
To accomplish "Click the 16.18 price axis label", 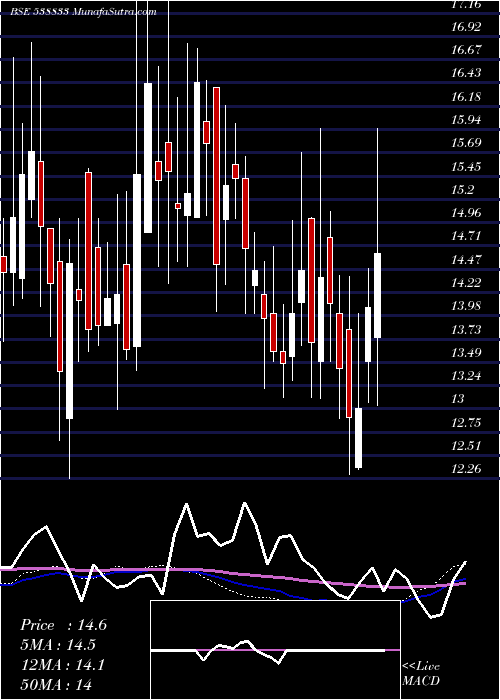I will coord(466,96).
